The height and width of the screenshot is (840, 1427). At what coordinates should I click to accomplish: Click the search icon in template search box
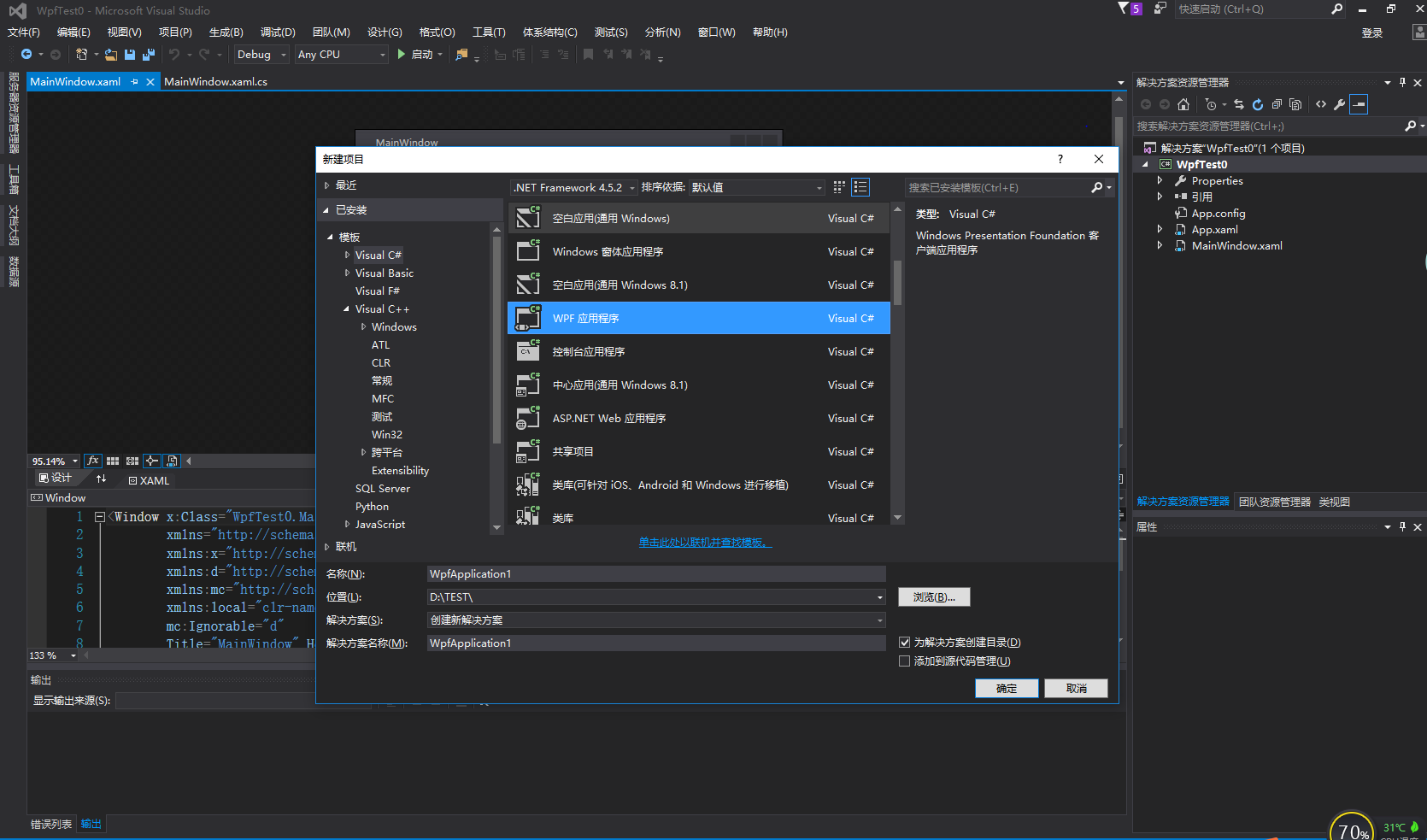(x=1097, y=187)
